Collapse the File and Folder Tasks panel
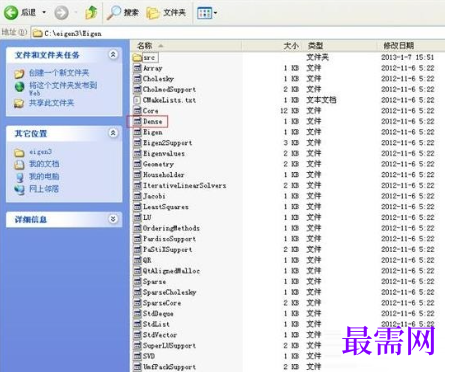 [113, 54]
